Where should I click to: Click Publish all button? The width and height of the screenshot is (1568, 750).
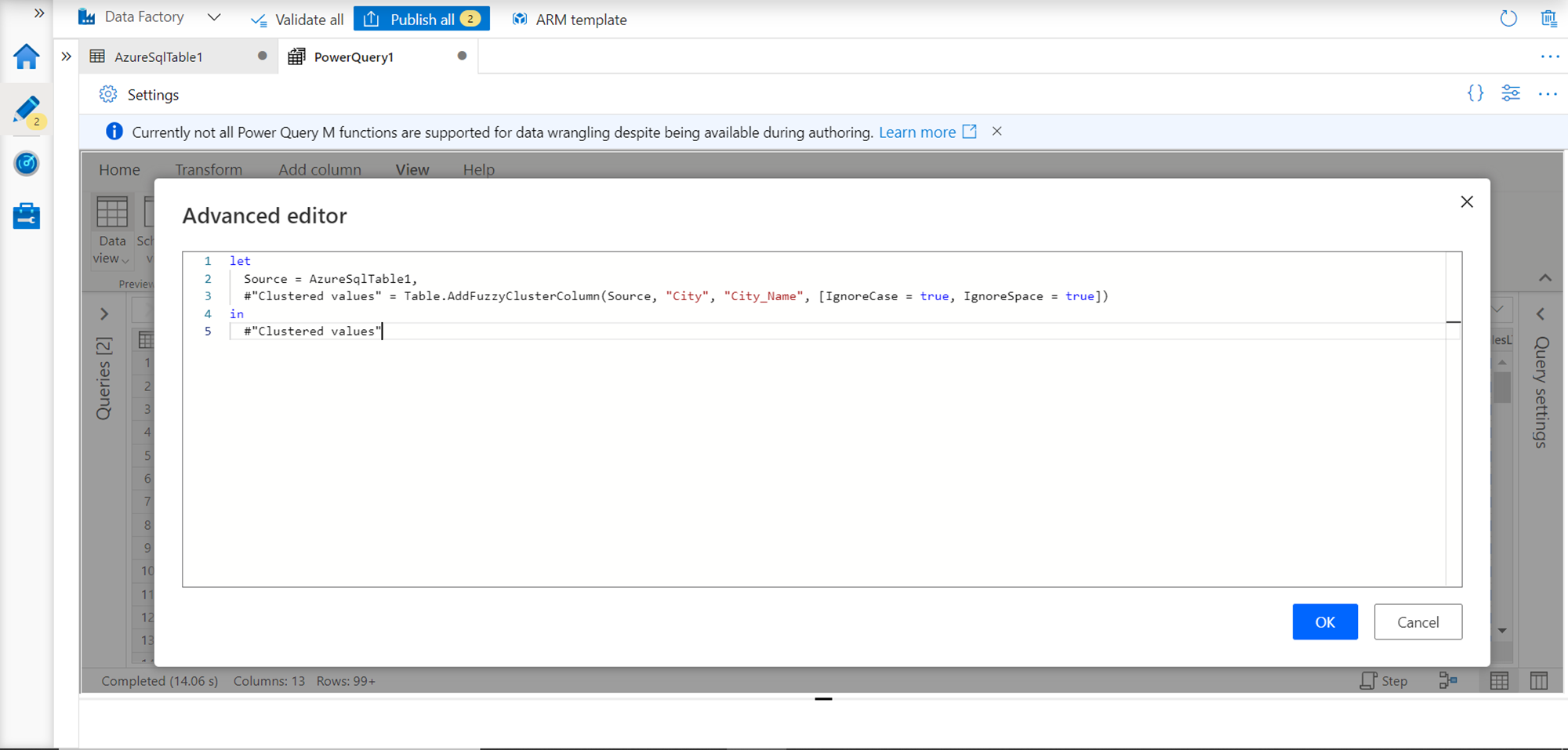point(422,19)
